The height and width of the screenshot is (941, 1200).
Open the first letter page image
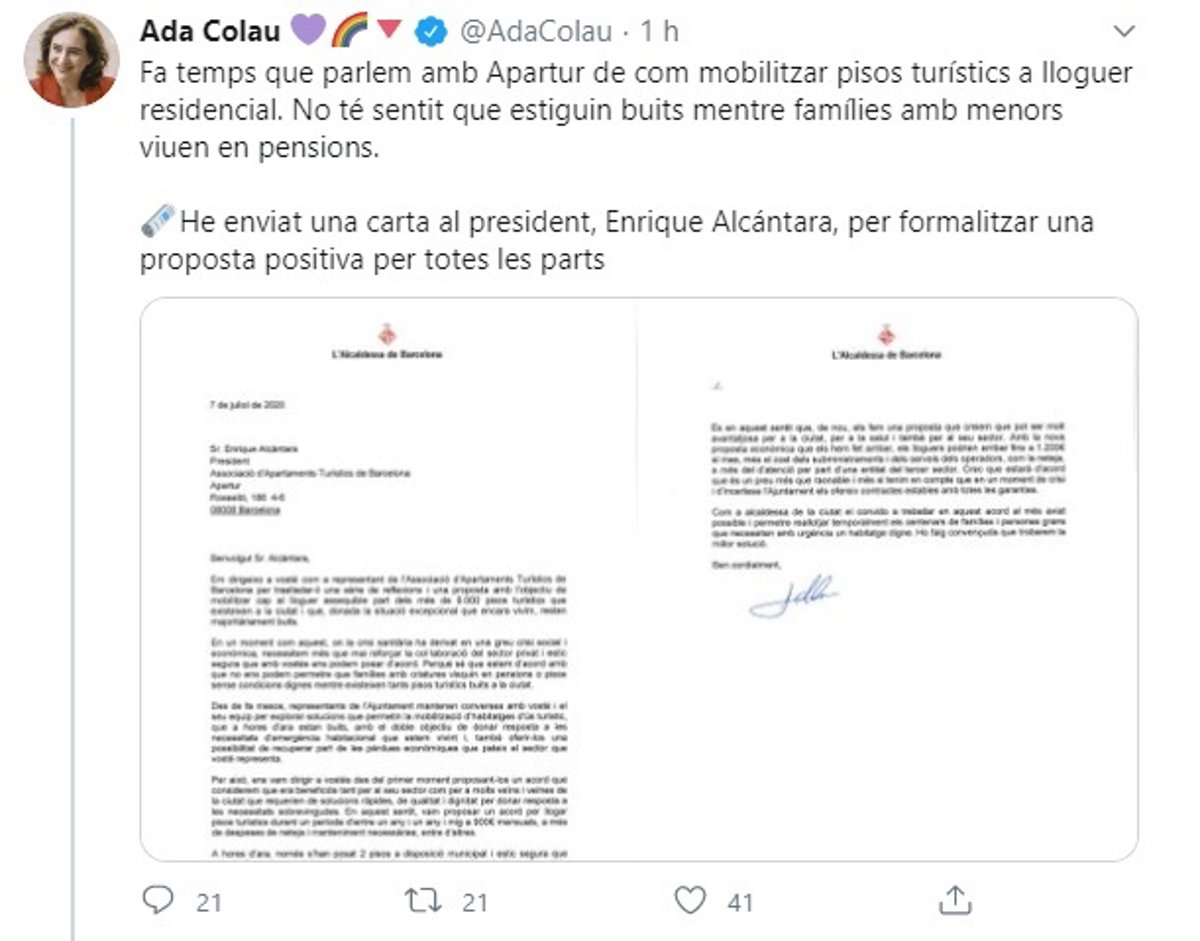388,579
